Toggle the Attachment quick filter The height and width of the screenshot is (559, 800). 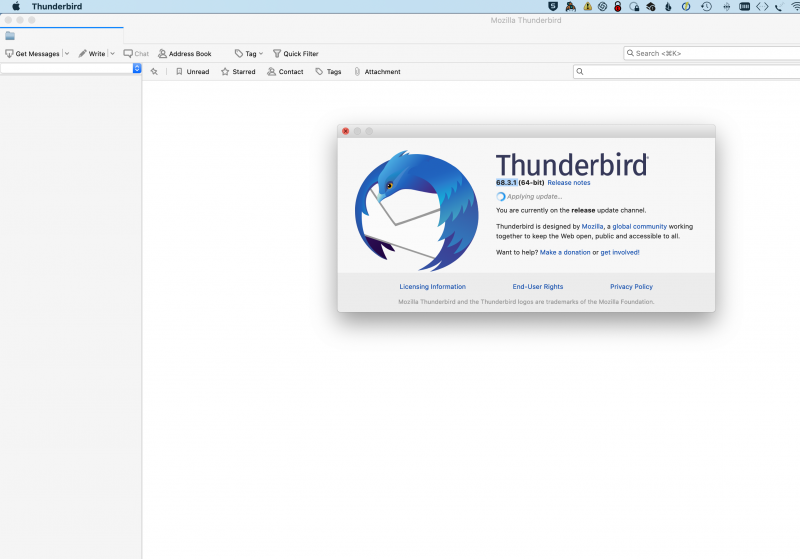(x=377, y=72)
